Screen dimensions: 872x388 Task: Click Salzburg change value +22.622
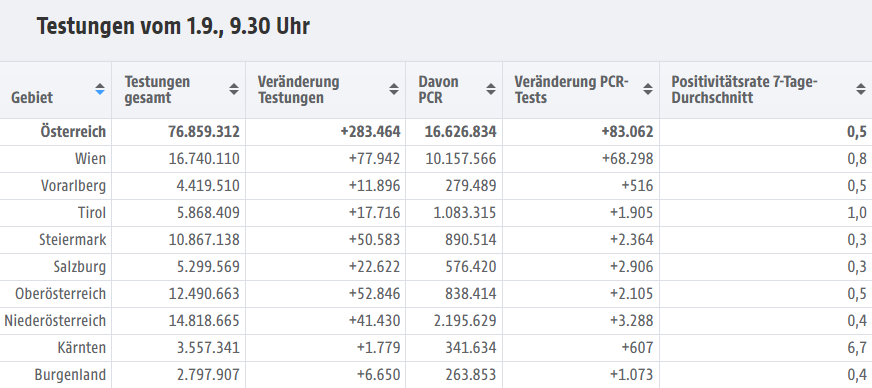pos(374,267)
